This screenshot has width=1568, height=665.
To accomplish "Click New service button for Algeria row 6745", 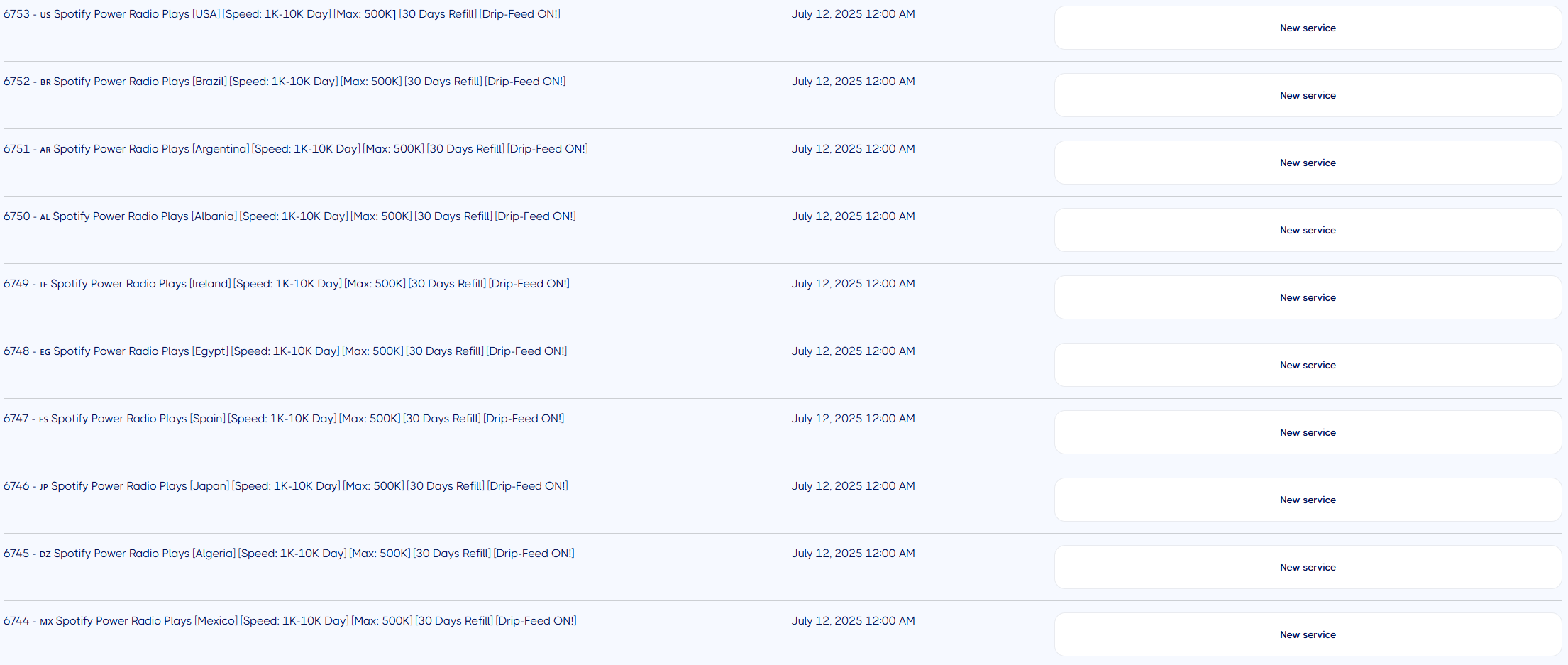I will pos(1308,567).
